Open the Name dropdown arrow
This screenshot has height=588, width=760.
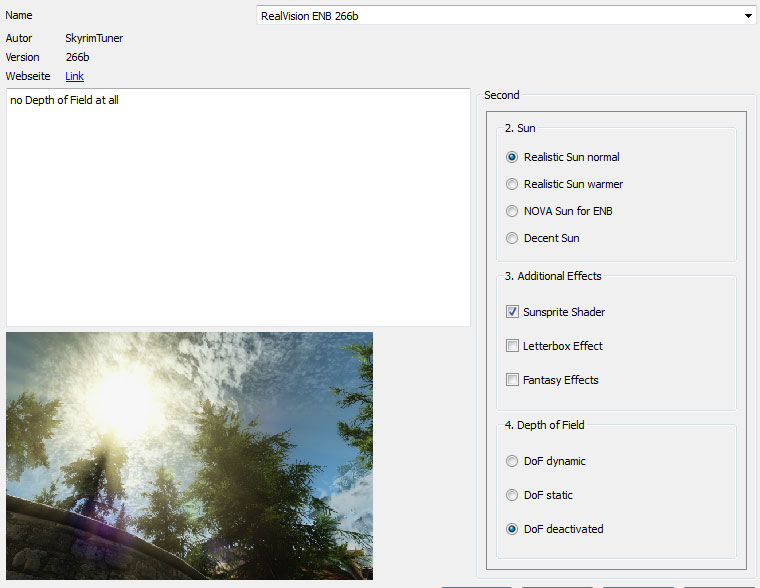click(x=747, y=16)
